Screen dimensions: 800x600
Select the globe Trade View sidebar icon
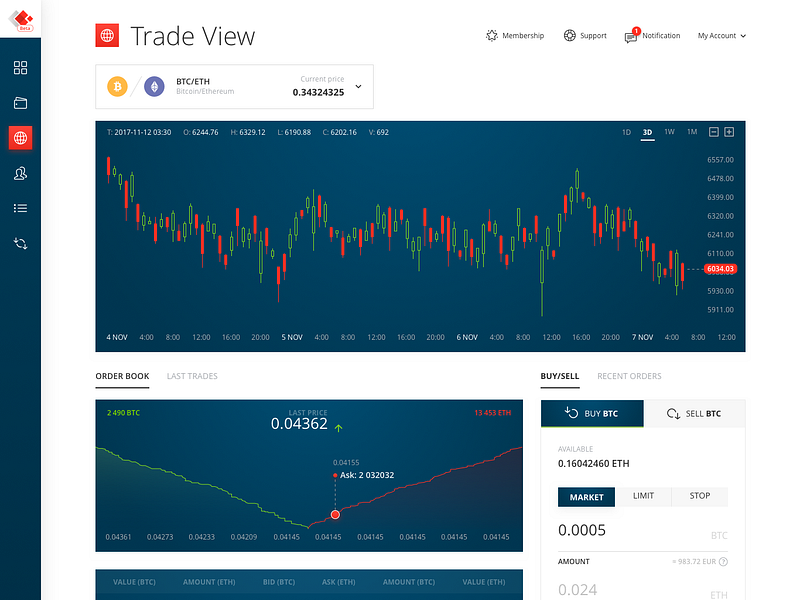(x=22, y=137)
